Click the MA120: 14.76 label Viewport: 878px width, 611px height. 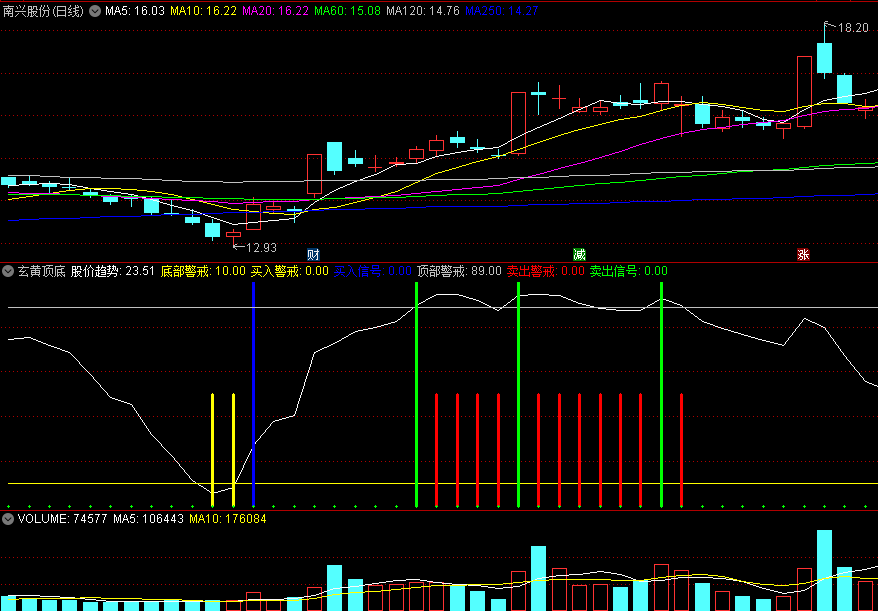[423, 10]
